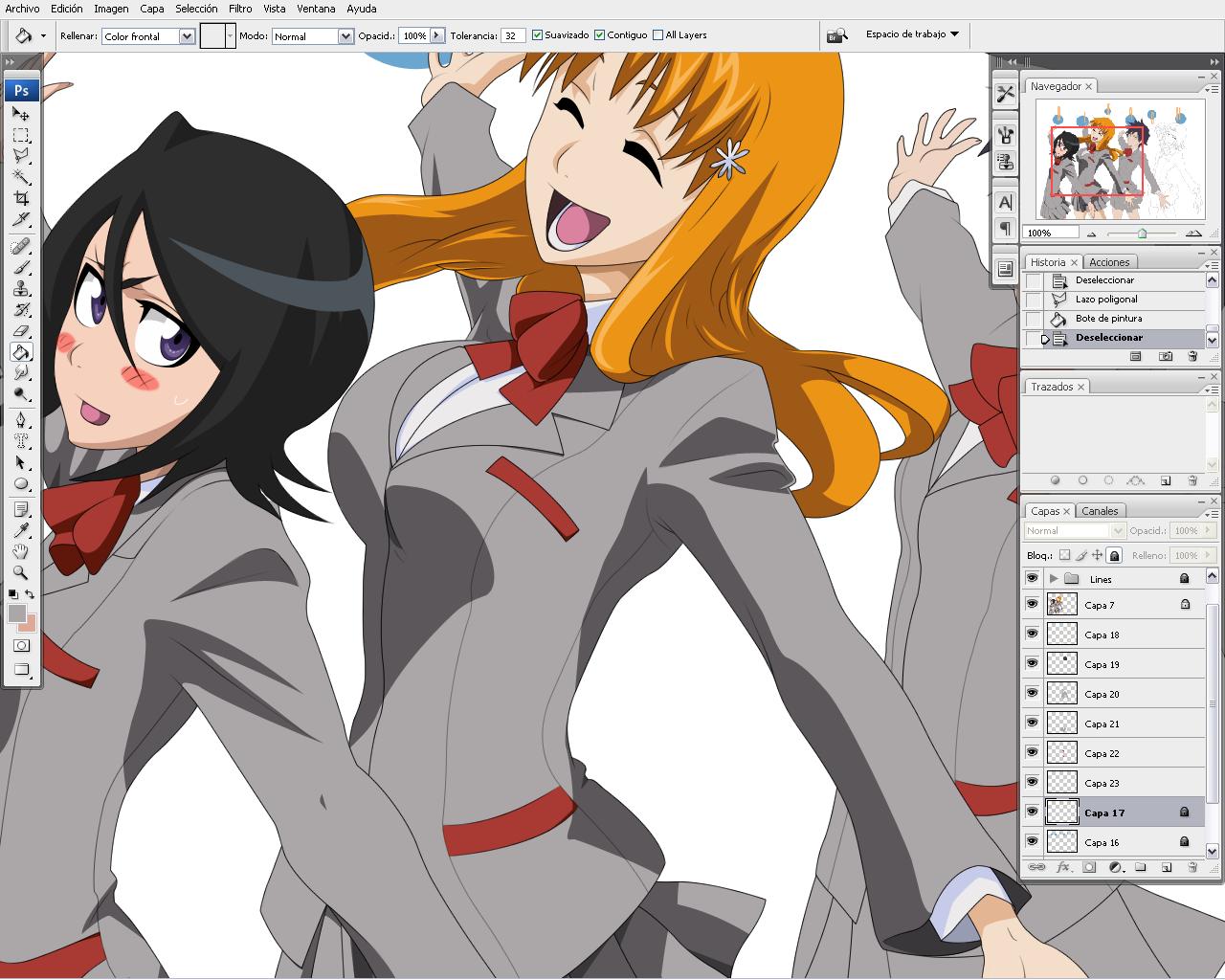Select the Healing Brush tool
Screen dimensions: 1225x980
(21, 247)
